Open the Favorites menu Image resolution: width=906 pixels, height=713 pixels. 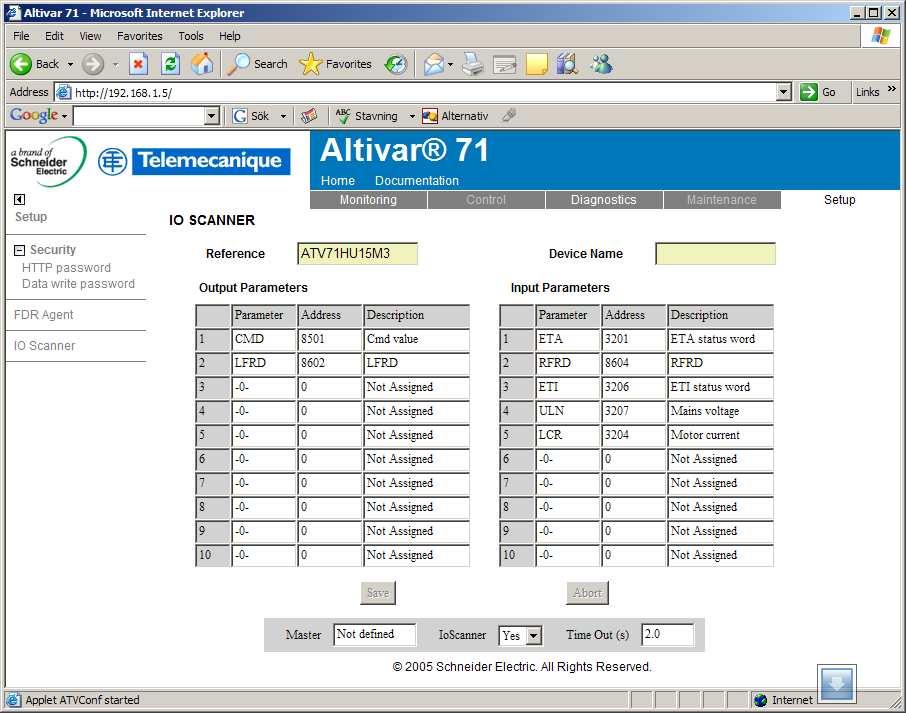coord(140,36)
